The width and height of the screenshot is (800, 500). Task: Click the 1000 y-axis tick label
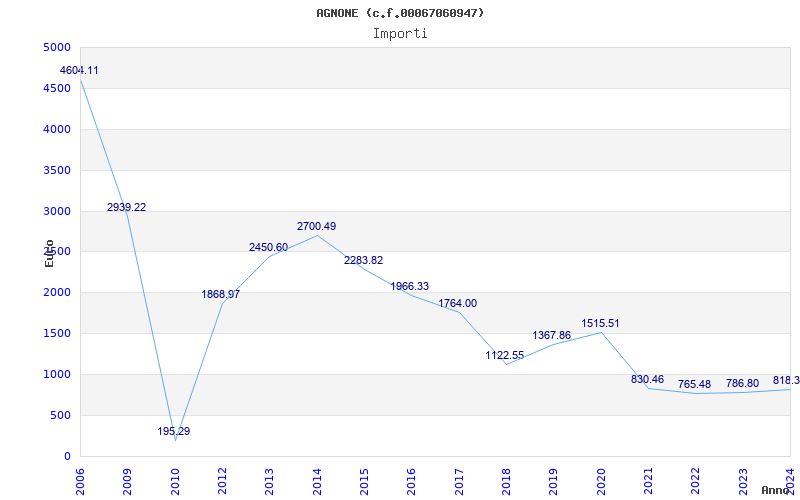tap(57, 374)
